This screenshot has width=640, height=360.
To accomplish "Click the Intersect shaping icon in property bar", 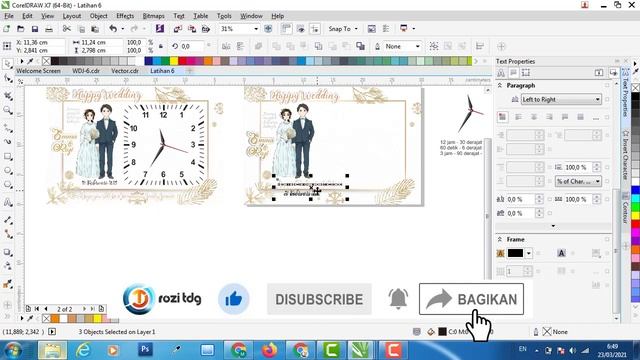I will tap(304, 46).
